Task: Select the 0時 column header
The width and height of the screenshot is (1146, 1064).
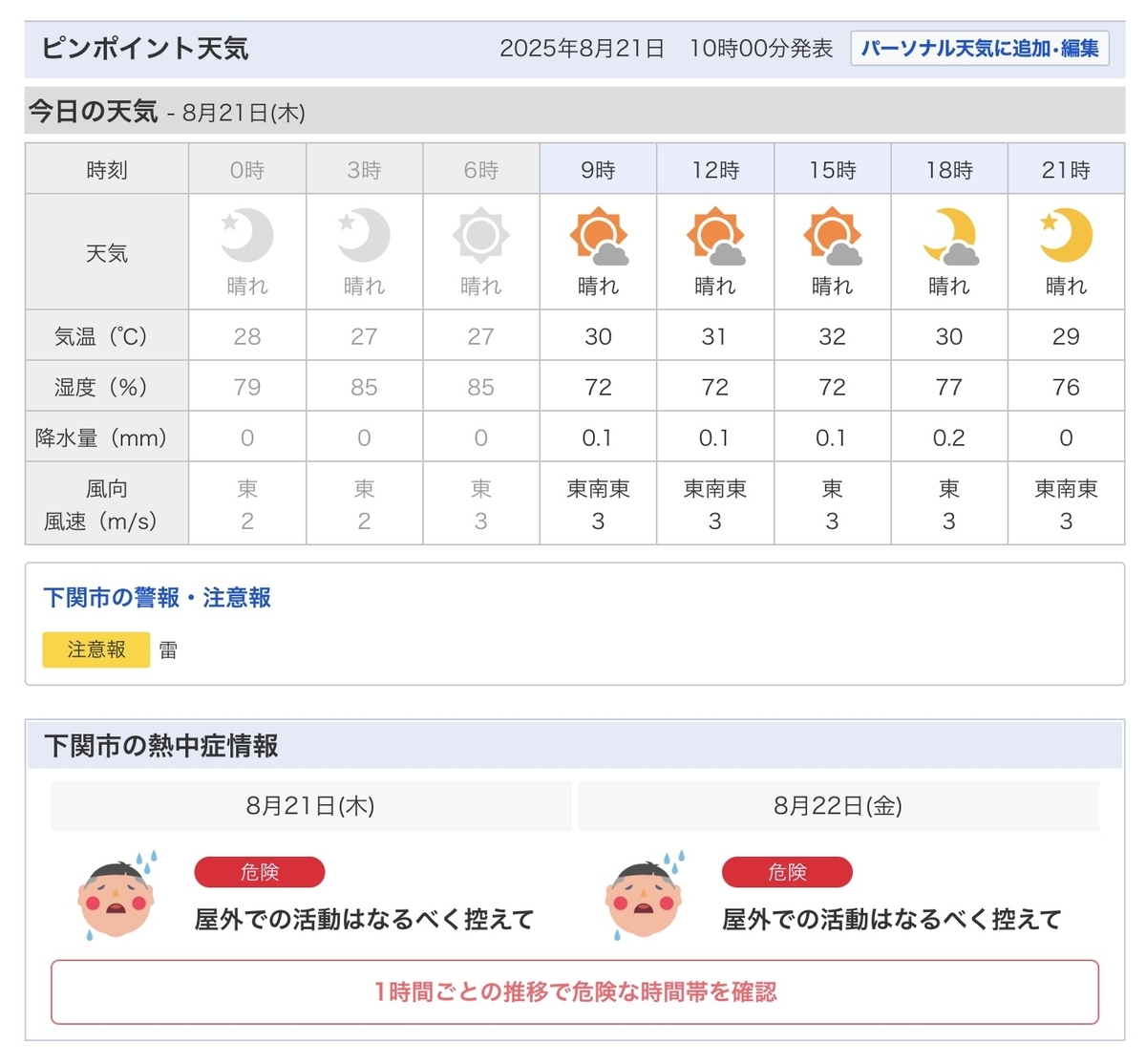Action: pos(247,170)
